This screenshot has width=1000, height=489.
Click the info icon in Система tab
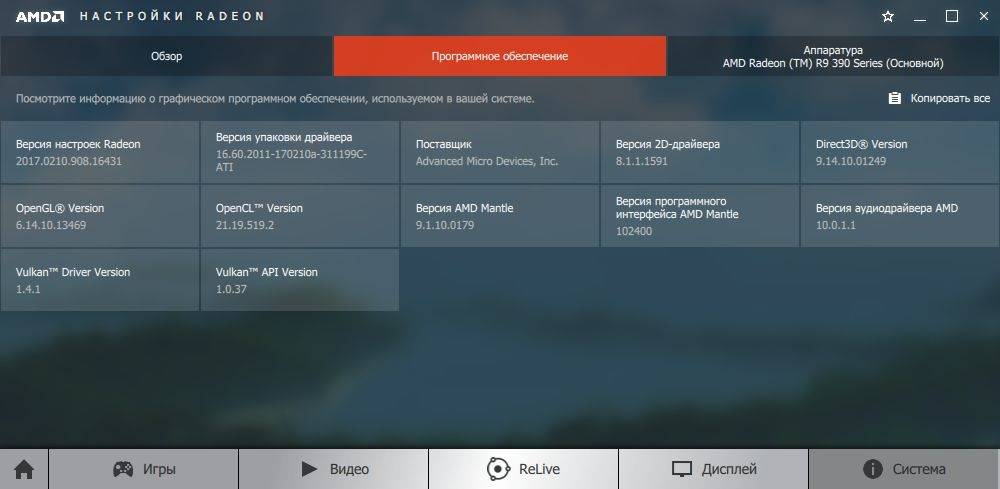coord(872,469)
